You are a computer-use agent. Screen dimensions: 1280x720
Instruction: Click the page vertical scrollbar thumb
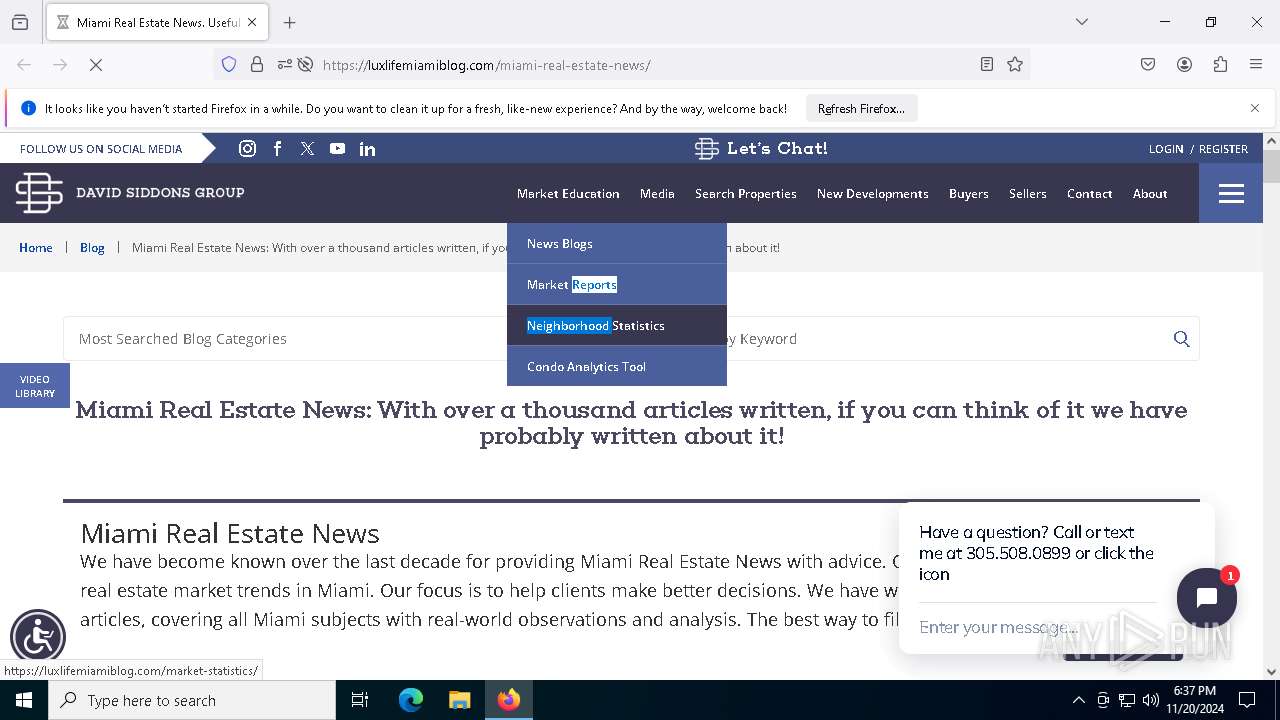(x=1271, y=165)
